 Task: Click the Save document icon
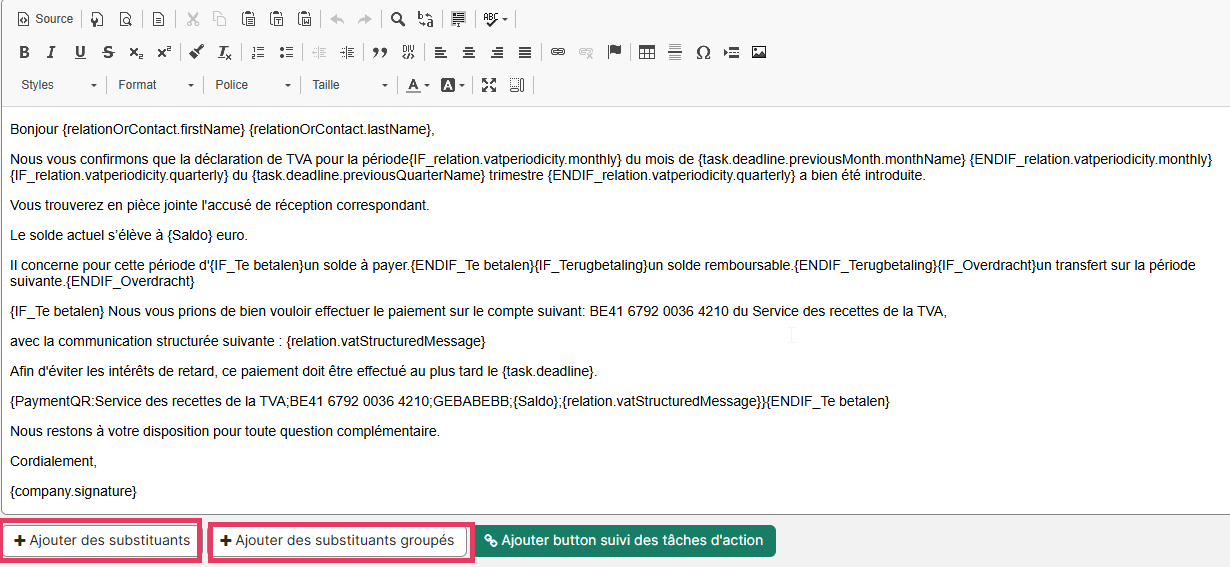(96, 19)
